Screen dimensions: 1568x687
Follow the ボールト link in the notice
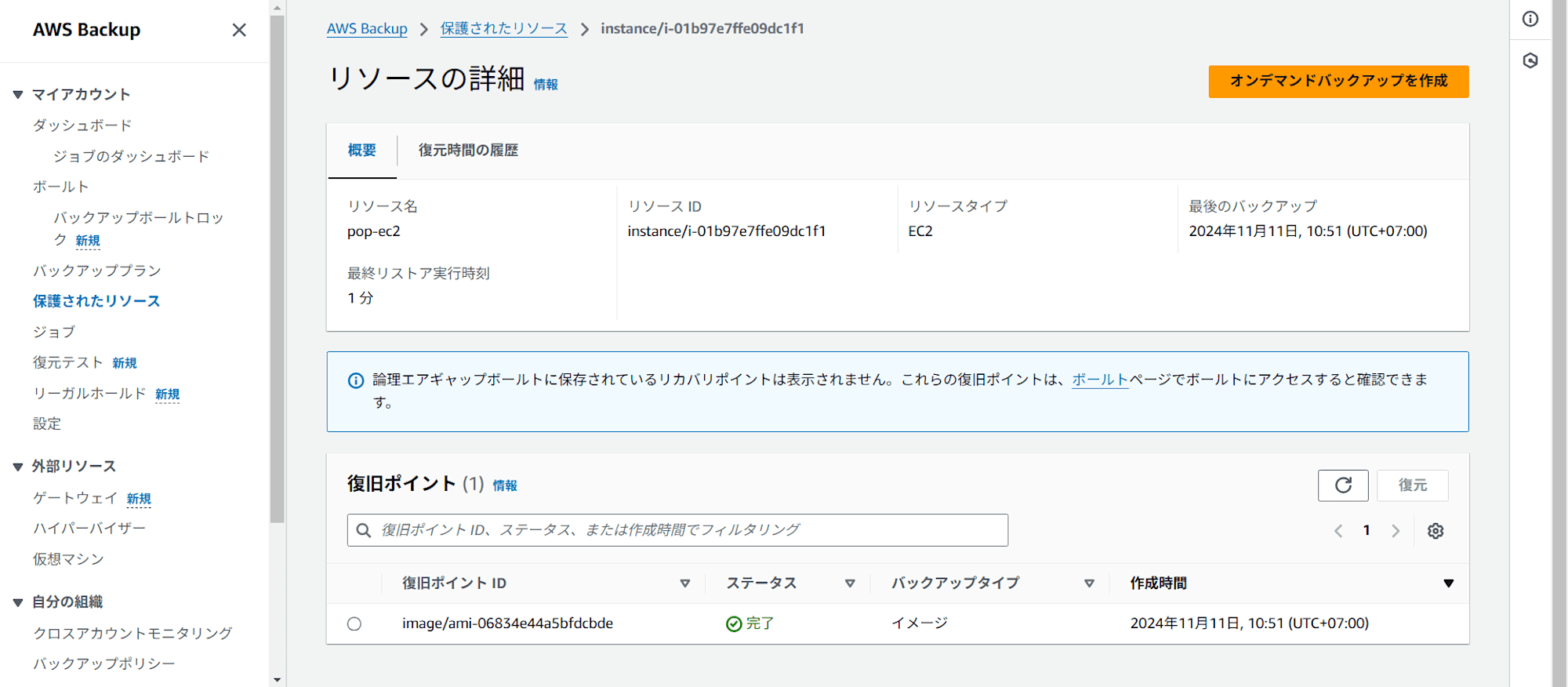pos(1100,380)
